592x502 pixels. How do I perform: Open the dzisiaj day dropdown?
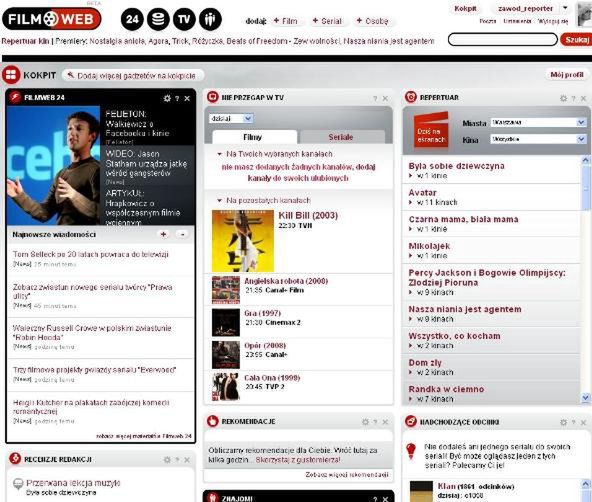coord(231,119)
